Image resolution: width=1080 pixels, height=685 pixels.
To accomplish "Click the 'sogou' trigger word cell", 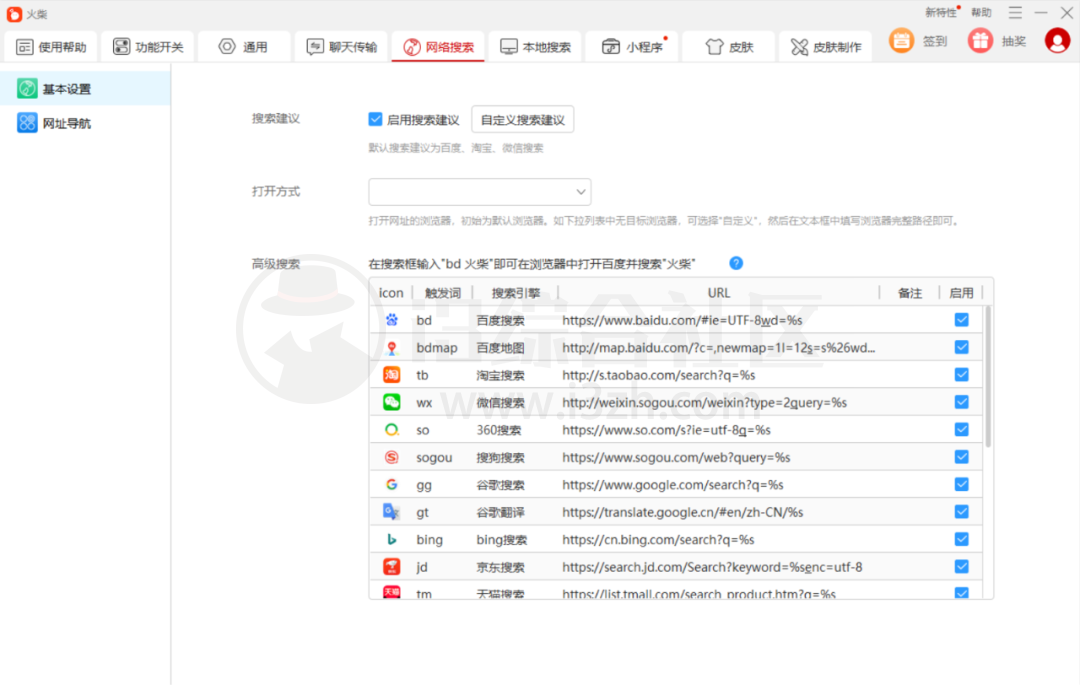I will coord(434,457).
